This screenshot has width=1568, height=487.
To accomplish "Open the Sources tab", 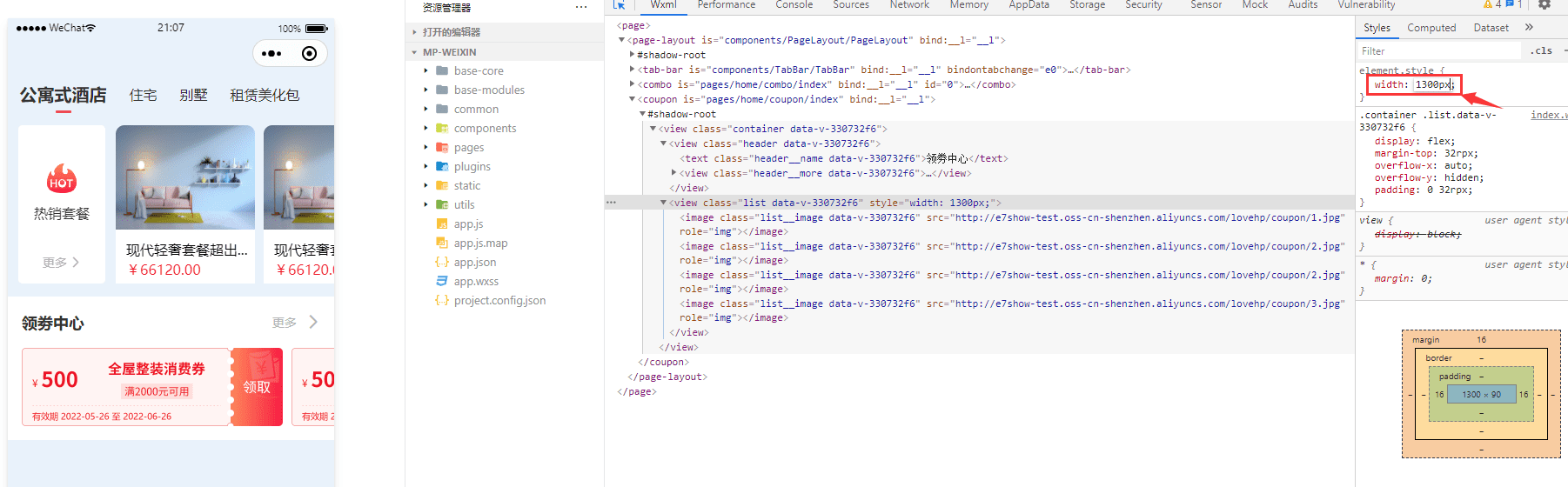I will click(x=851, y=5).
